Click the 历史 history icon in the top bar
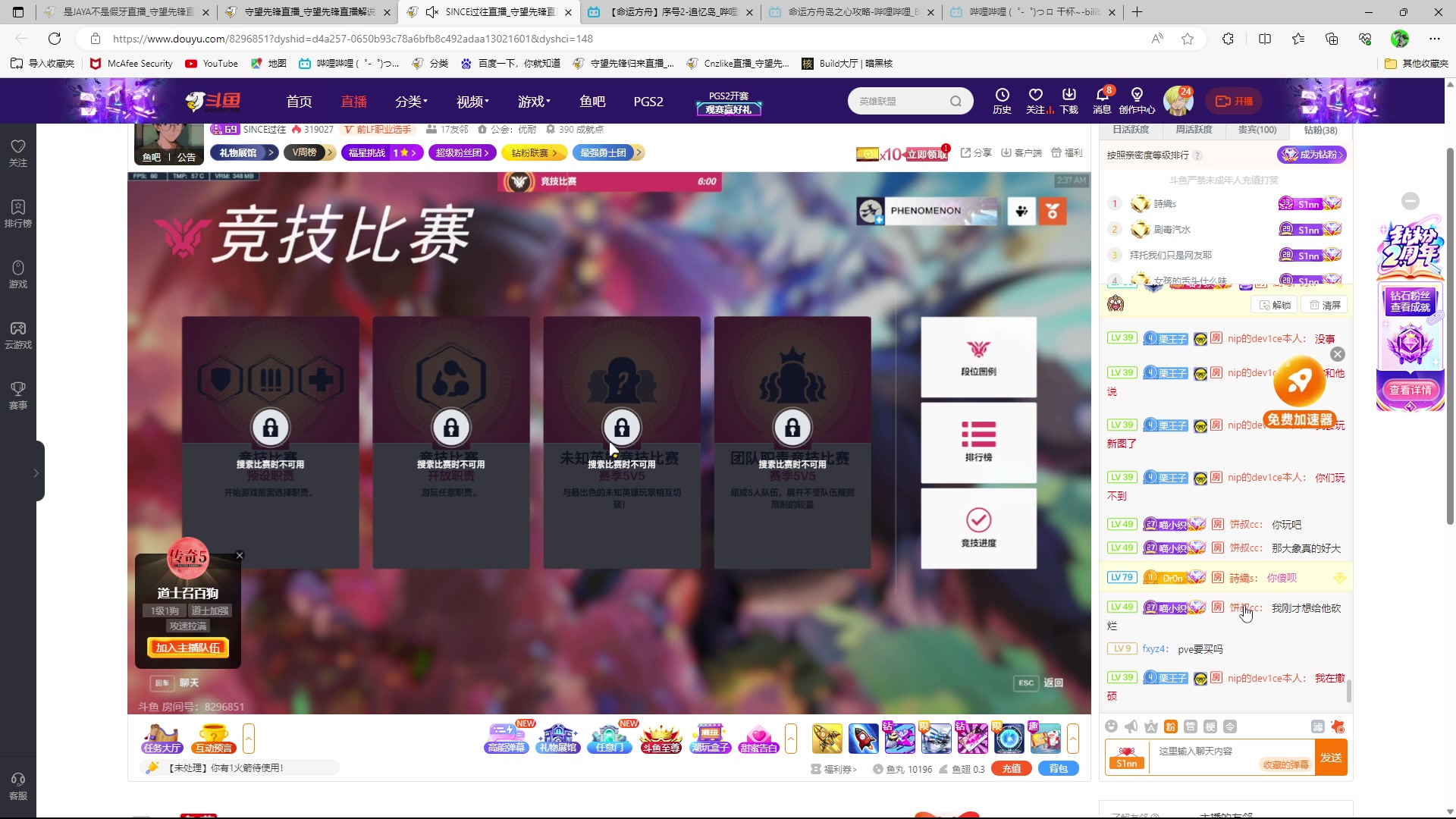 (x=1002, y=101)
